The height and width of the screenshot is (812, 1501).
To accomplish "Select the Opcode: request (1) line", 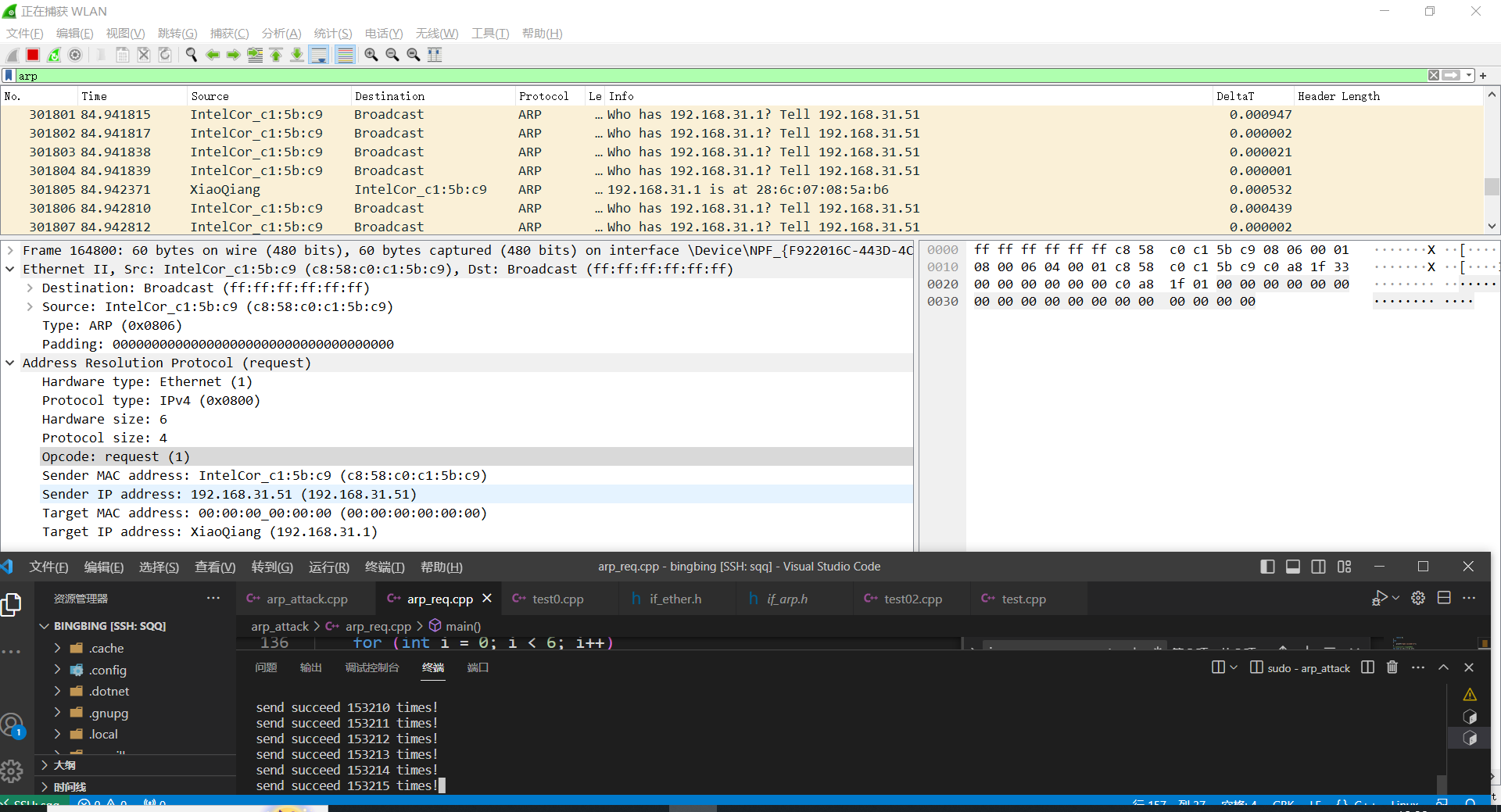I will (475, 457).
